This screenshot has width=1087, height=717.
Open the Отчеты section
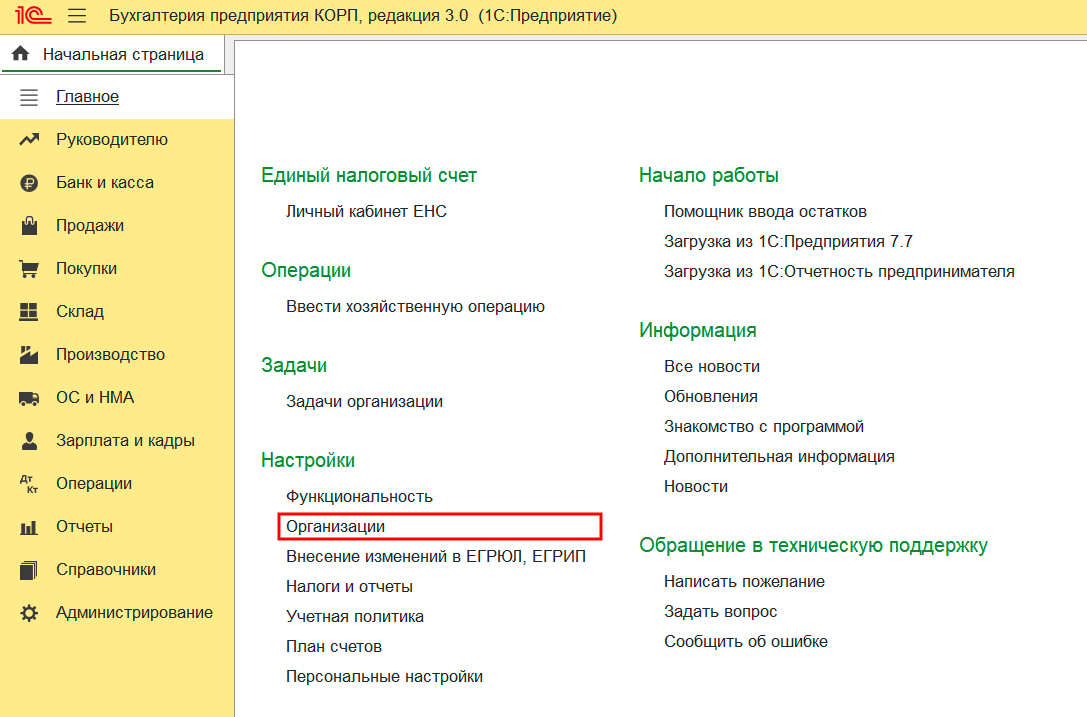(x=84, y=527)
